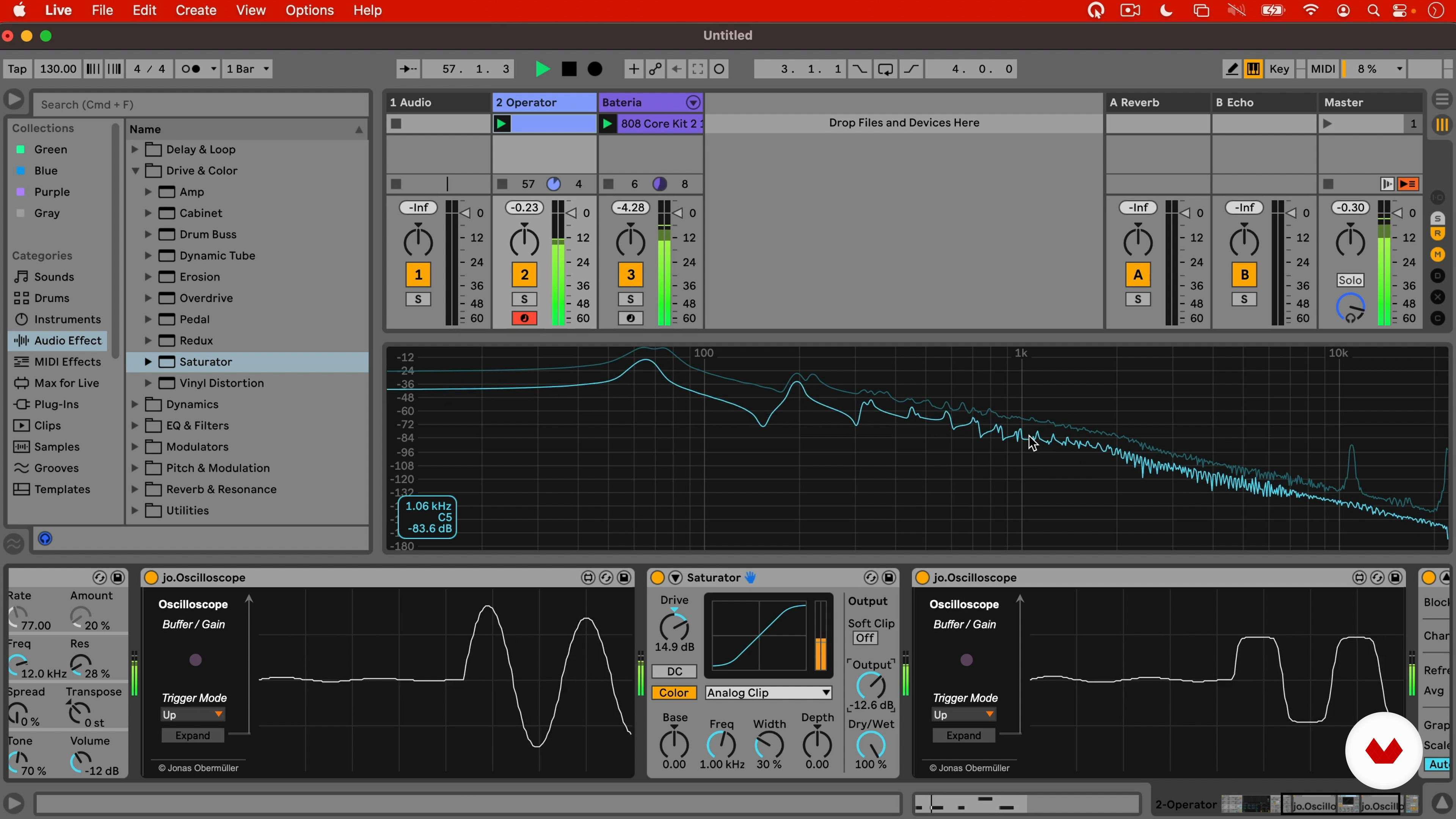Enable MIDI Map Mode
The width and height of the screenshot is (1456, 819).
1323,69
